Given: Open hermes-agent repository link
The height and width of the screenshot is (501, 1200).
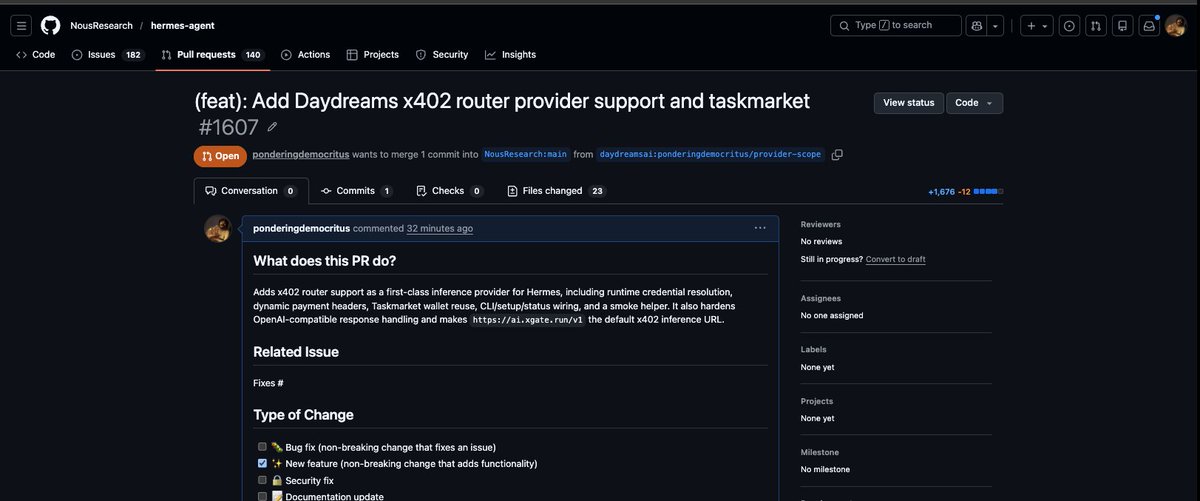Looking at the screenshot, I should coord(183,26).
